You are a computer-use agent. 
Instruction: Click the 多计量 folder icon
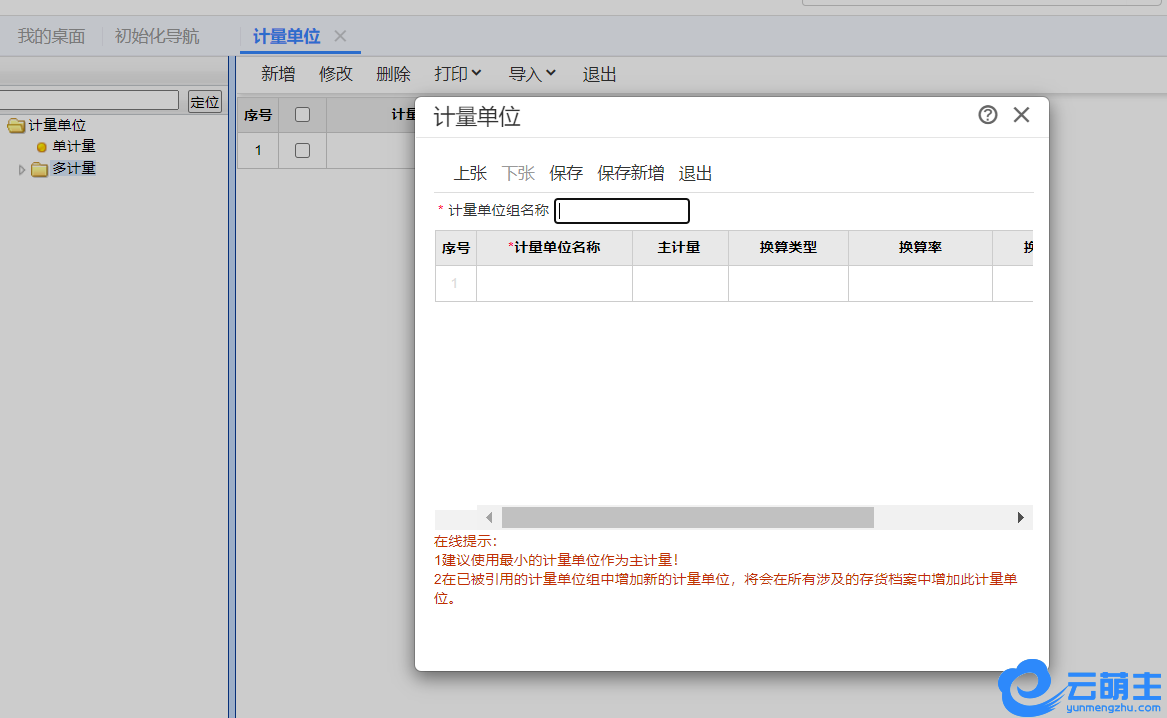39,169
